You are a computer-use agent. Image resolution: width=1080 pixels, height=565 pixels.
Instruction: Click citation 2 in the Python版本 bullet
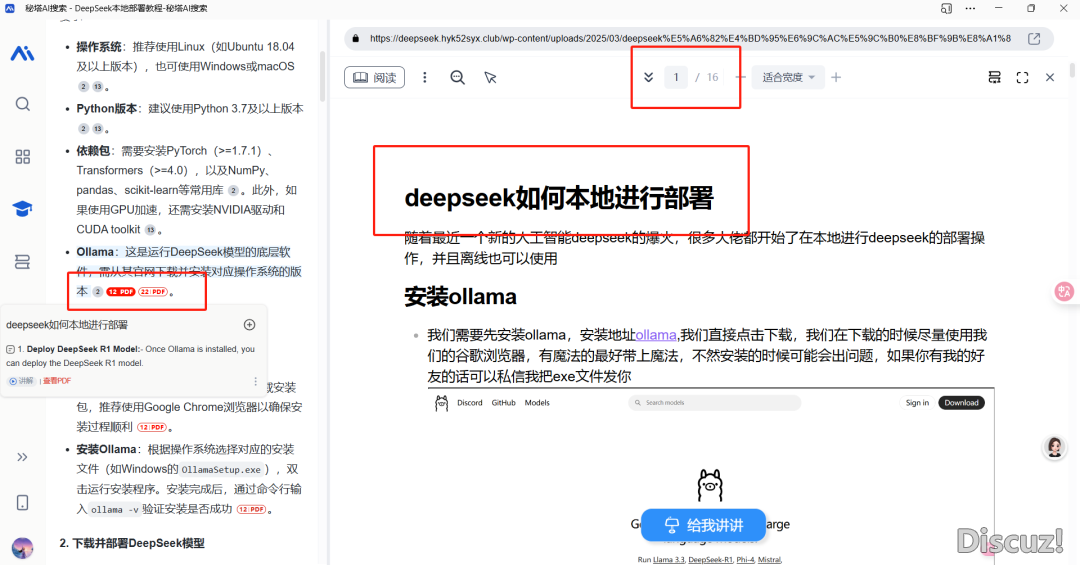click(83, 129)
